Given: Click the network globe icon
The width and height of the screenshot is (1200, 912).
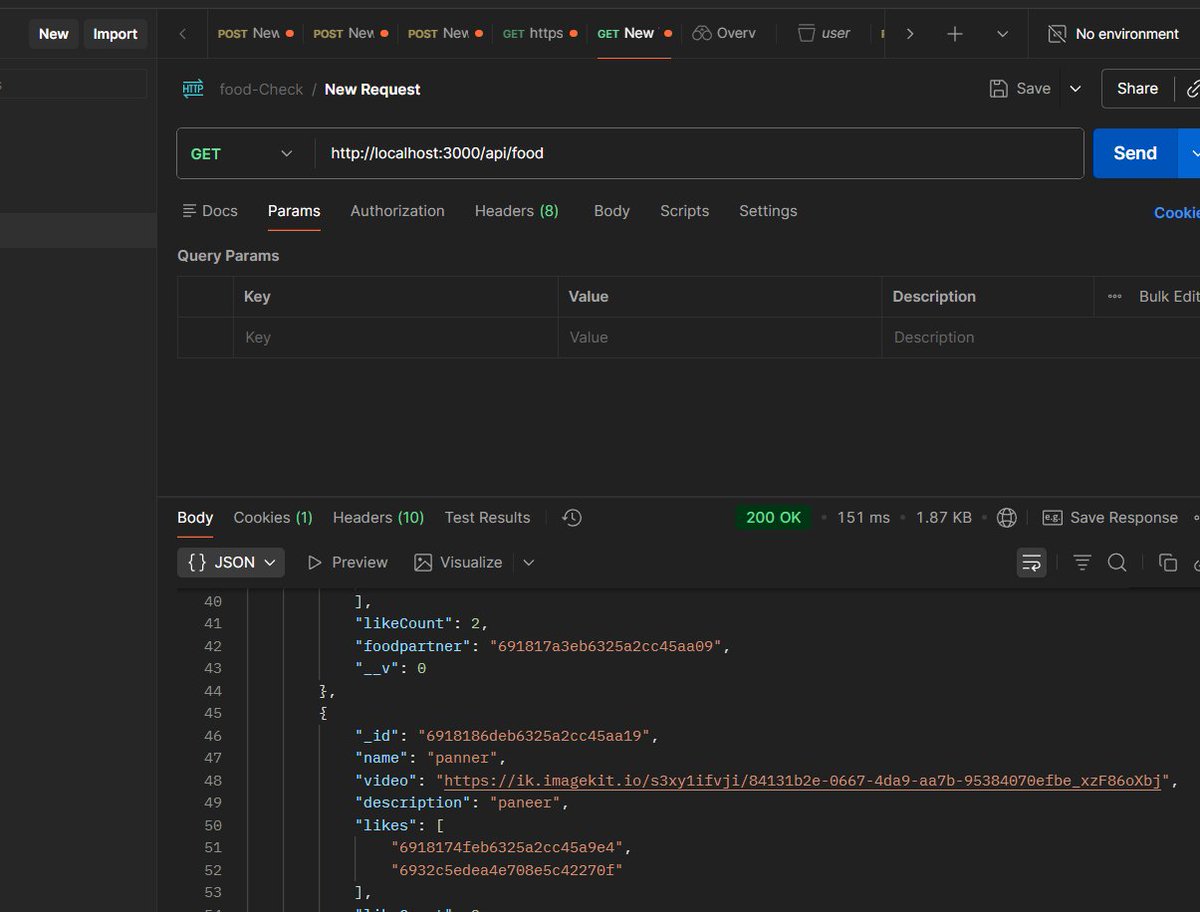Looking at the screenshot, I should [1007, 518].
